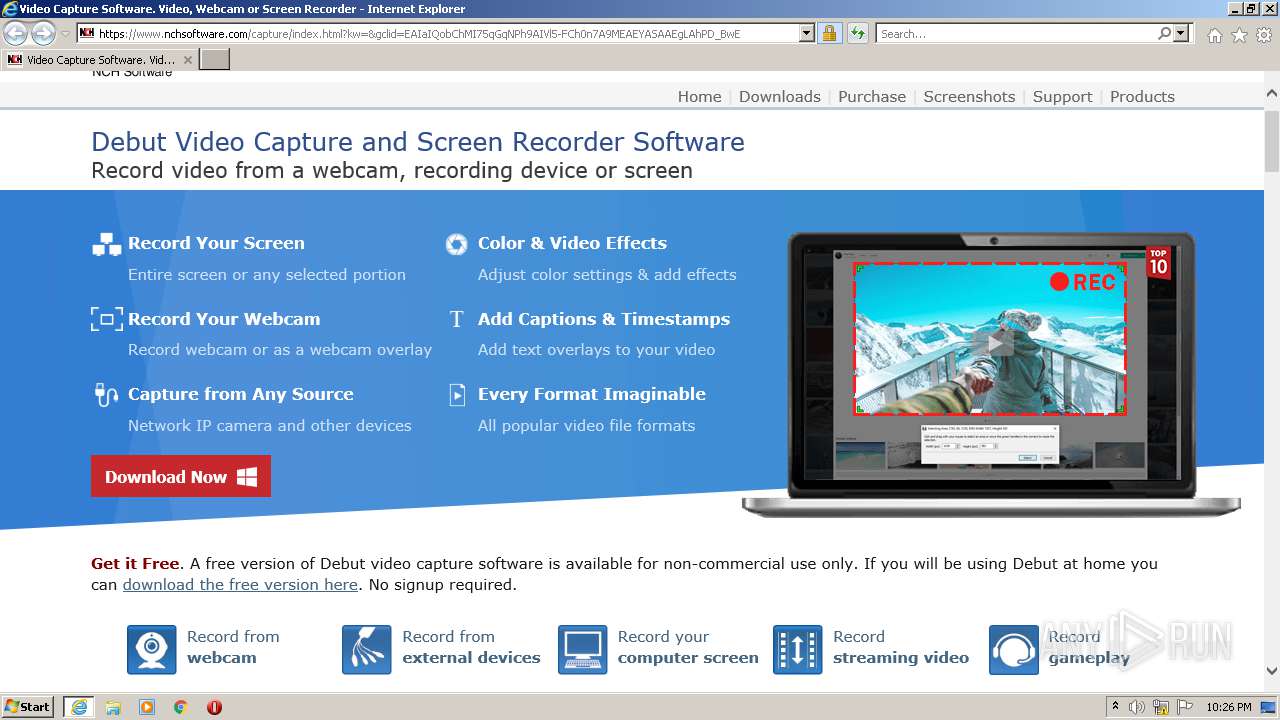1280x720 pixels.
Task: Click the Record streaming video icon
Action: point(798,650)
